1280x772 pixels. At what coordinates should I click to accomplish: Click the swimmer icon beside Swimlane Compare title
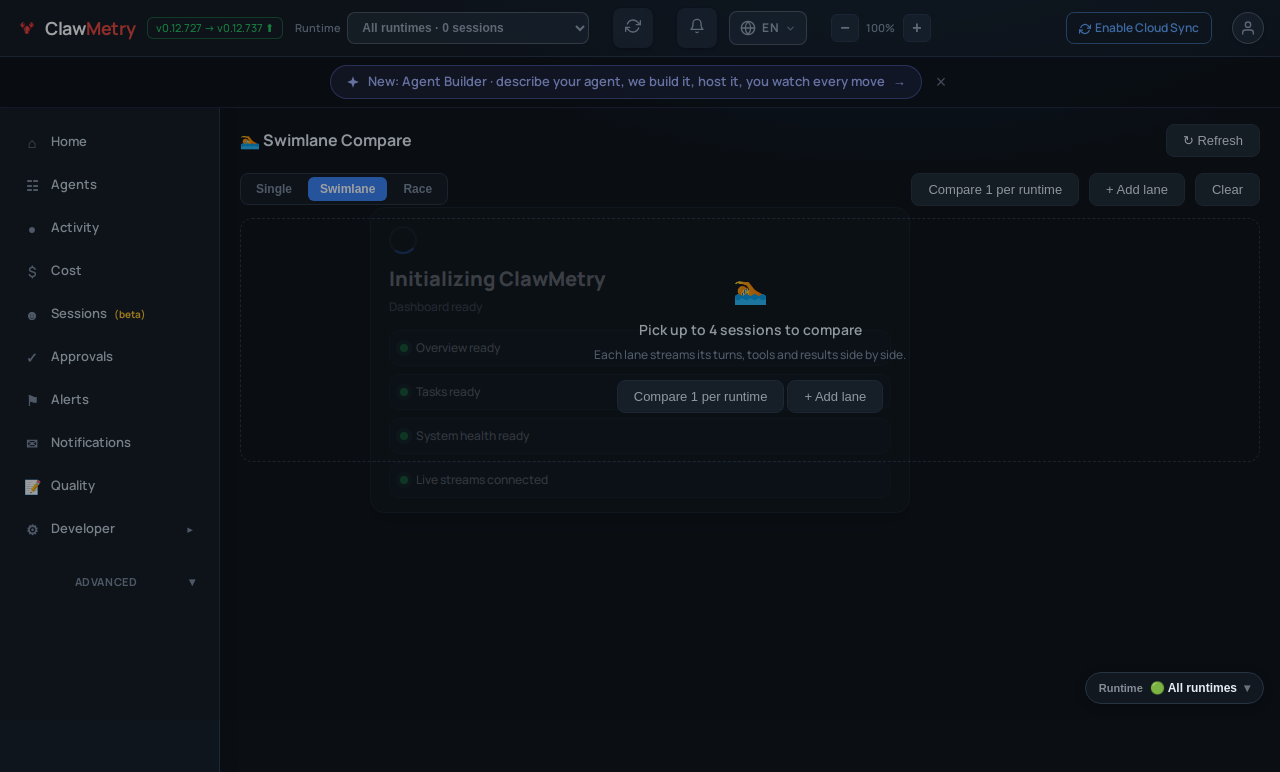click(x=250, y=141)
